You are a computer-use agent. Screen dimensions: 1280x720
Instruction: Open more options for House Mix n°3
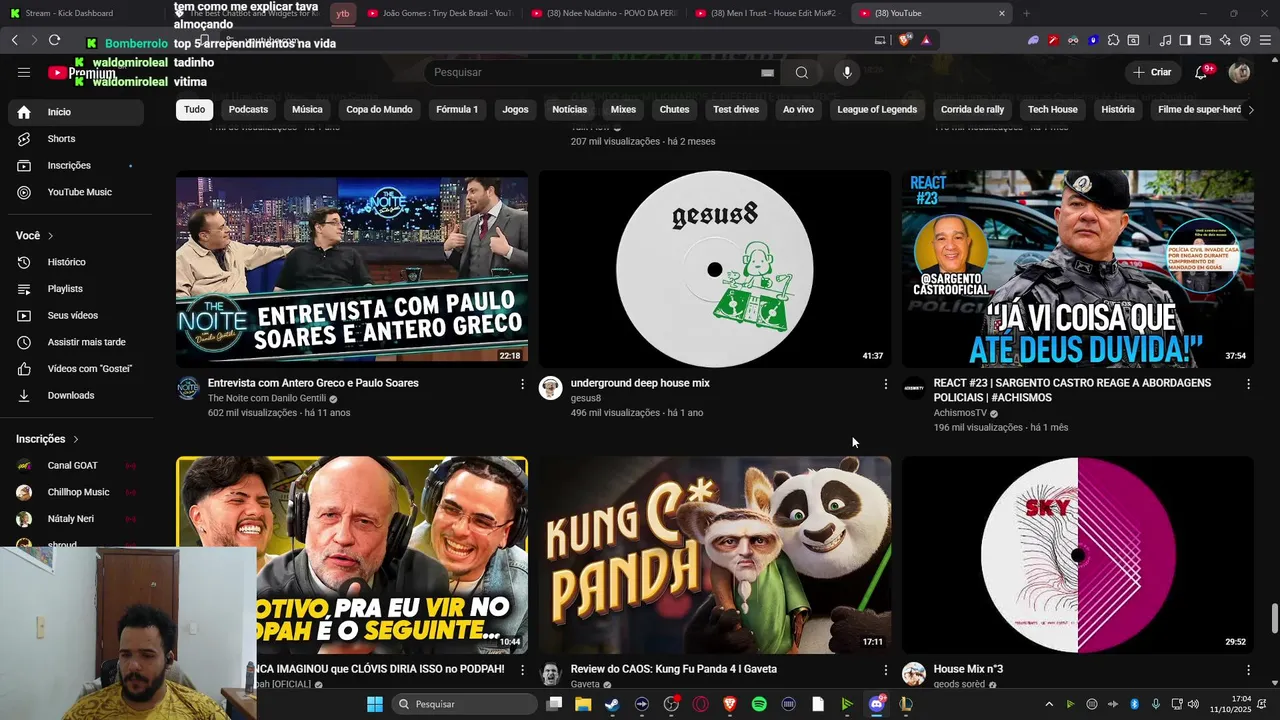1248,670
